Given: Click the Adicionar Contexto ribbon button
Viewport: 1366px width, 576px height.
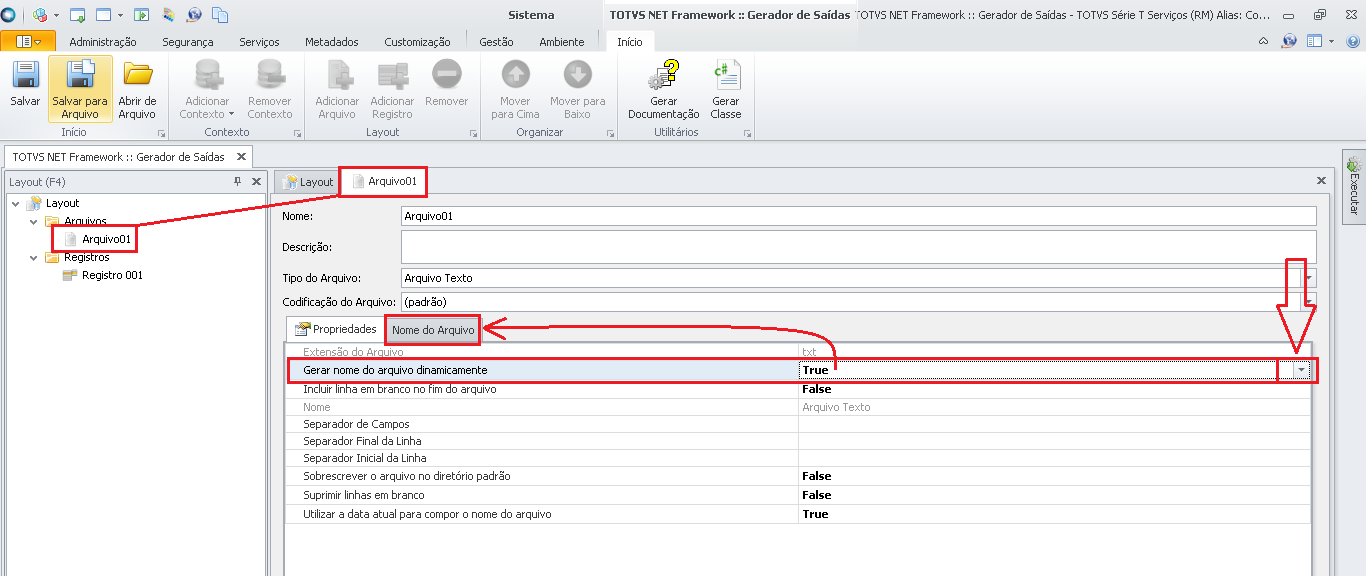Looking at the screenshot, I should pos(207,88).
